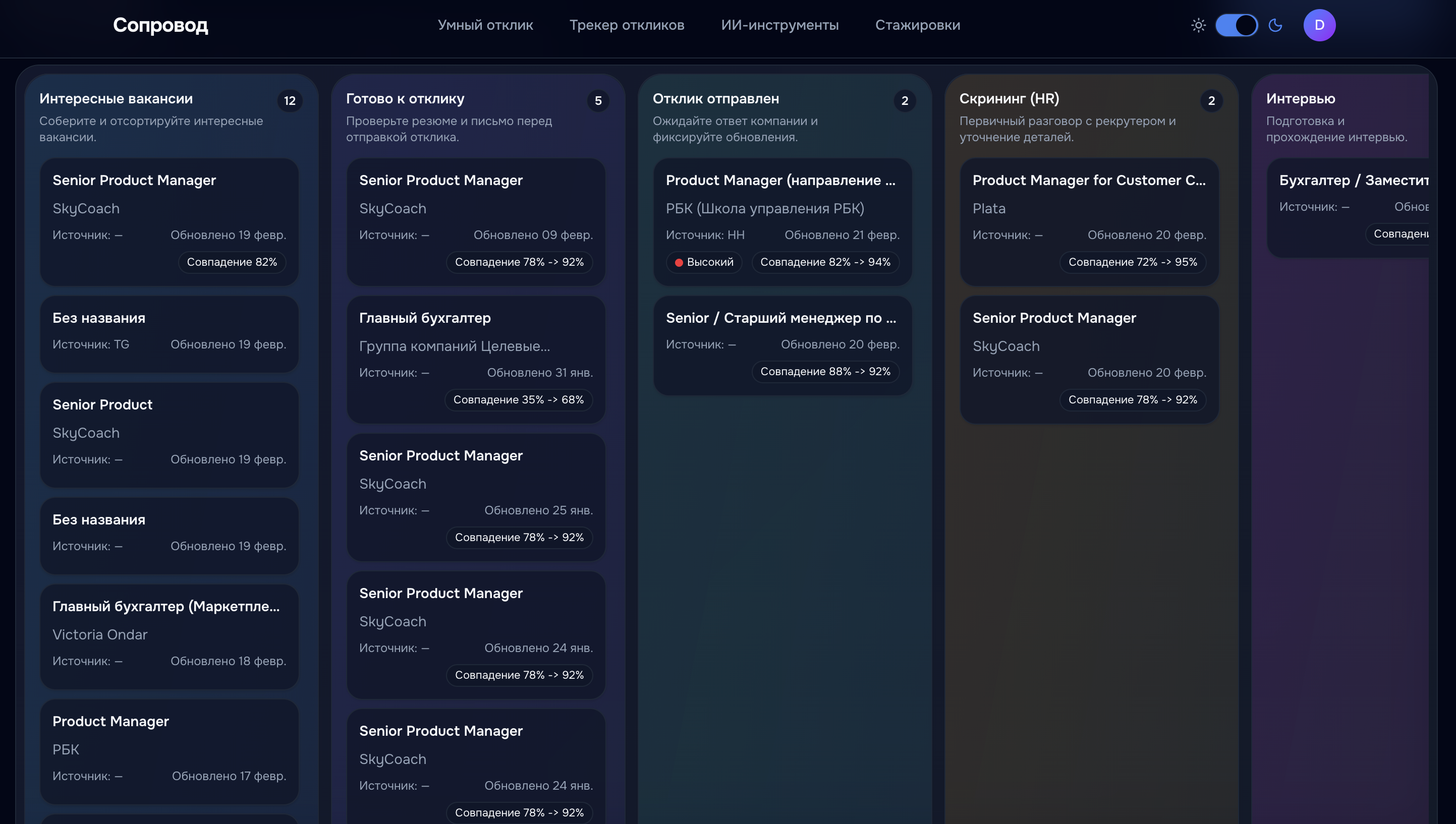The height and width of the screenshot is (824, 1456).
Task: Click the Готово к отклику count badge 5
Action: coord(598,101)
